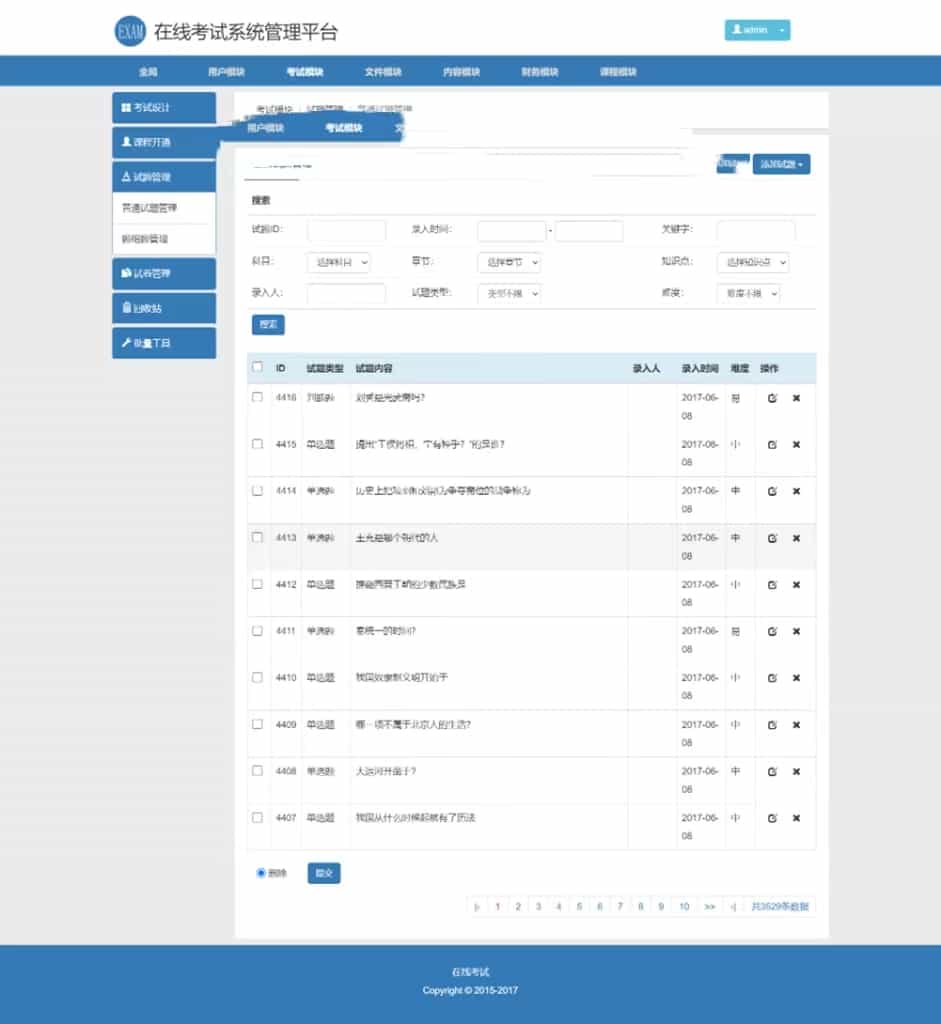The width and height of the screenshot is (941, 1024).
Task: Delete question row 4408
Action: click(x=796, y=771)
